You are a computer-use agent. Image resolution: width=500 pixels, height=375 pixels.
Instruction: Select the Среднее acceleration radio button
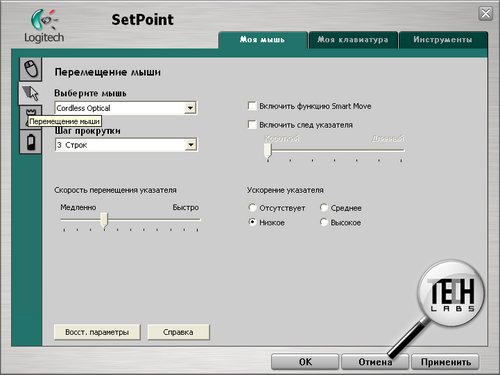pos(324,207)
